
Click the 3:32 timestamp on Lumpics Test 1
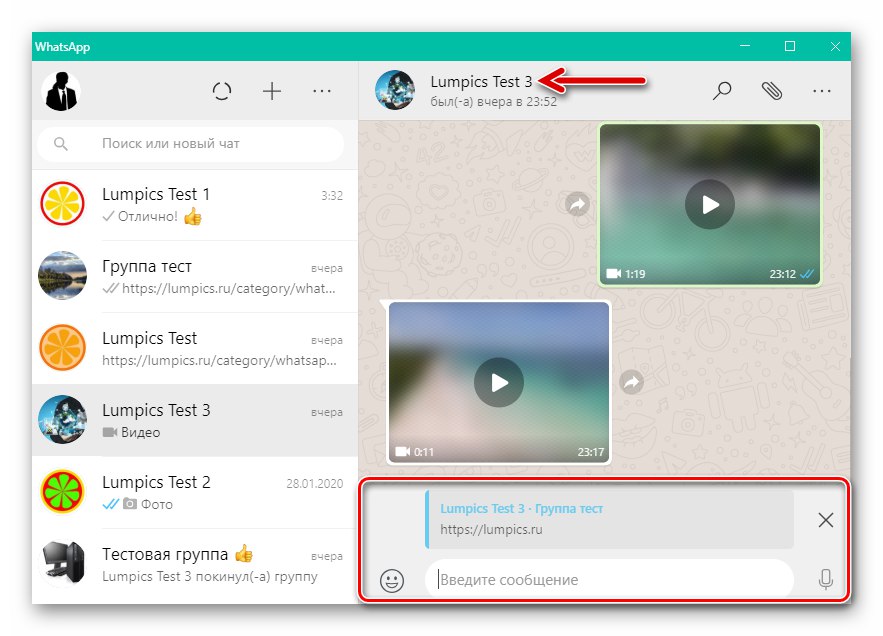click(x=332, y=195)
